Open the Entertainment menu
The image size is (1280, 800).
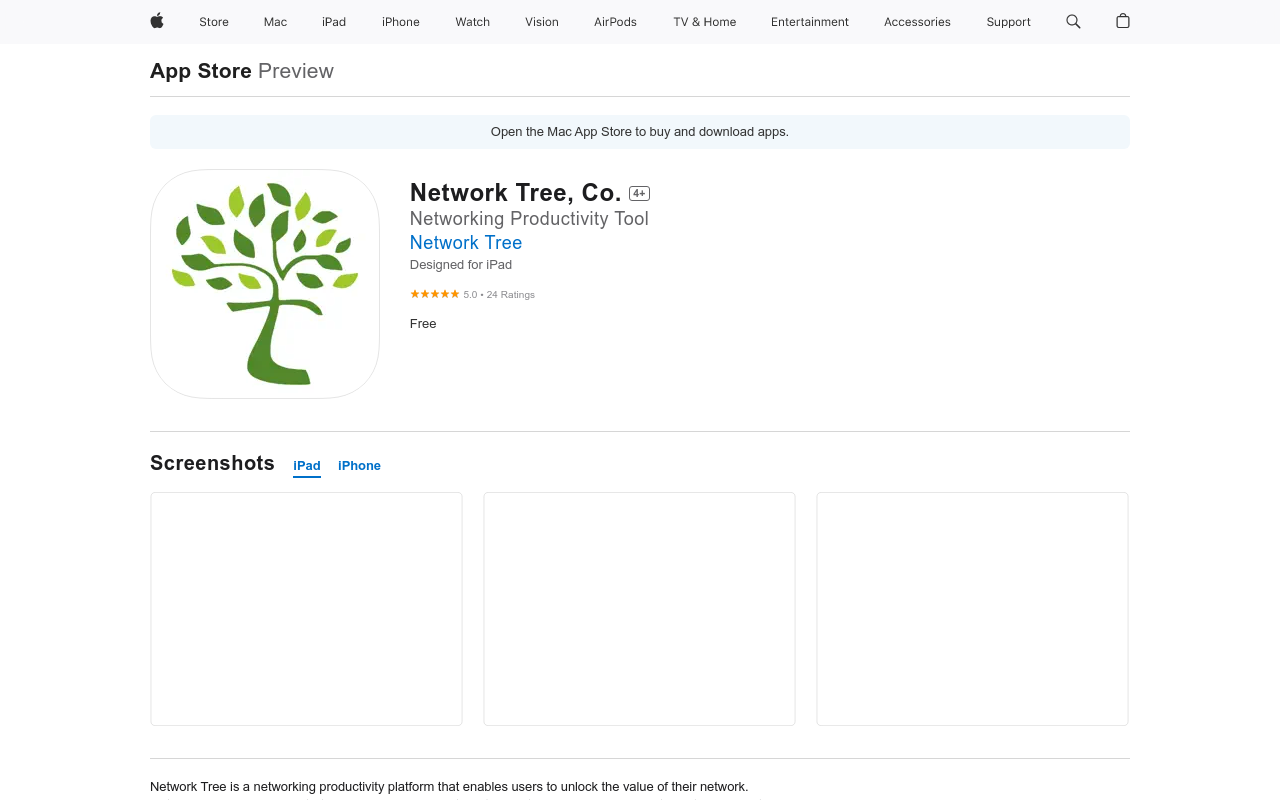[x=810, y=22]
